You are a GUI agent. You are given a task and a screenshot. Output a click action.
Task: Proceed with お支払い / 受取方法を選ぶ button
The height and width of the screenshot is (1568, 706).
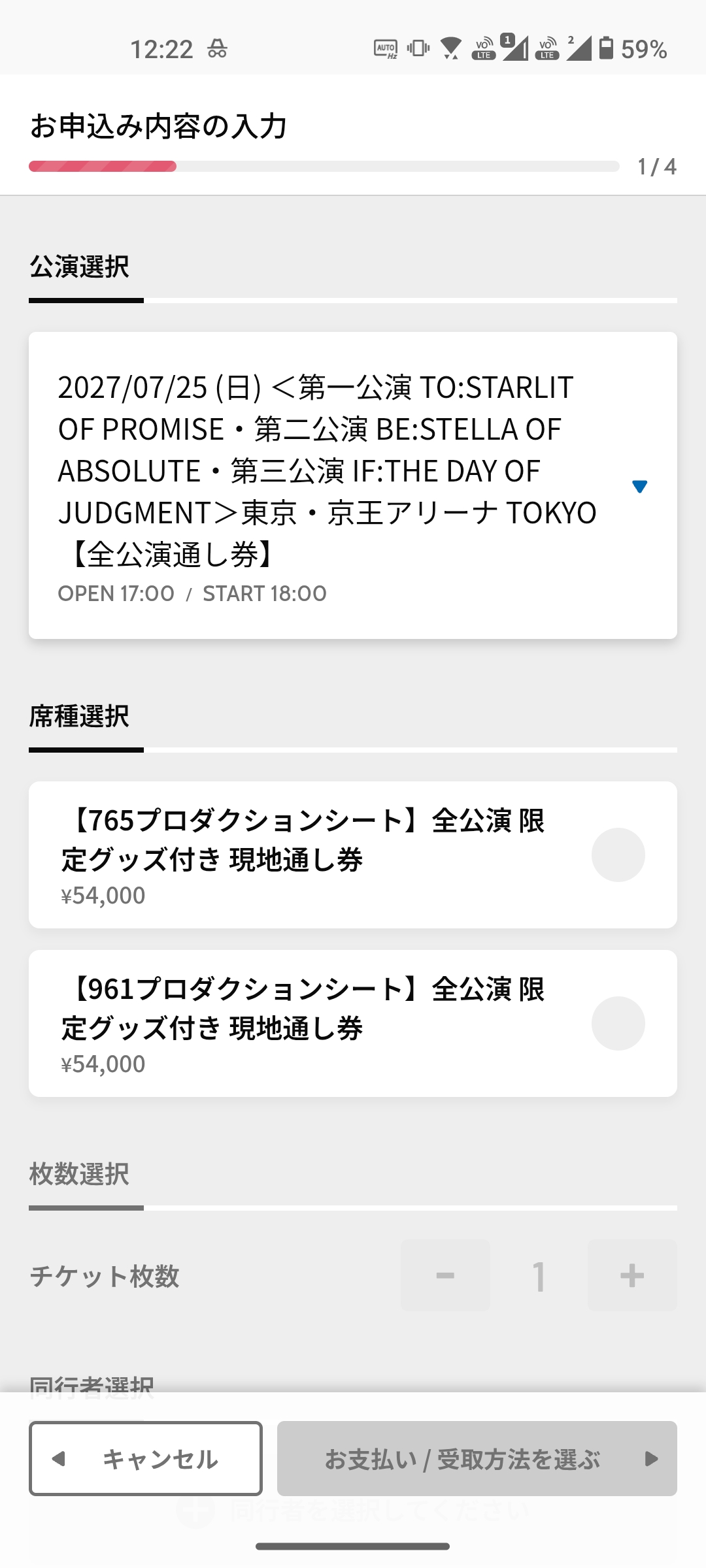pyautogui.click(x=477, y=1458)
